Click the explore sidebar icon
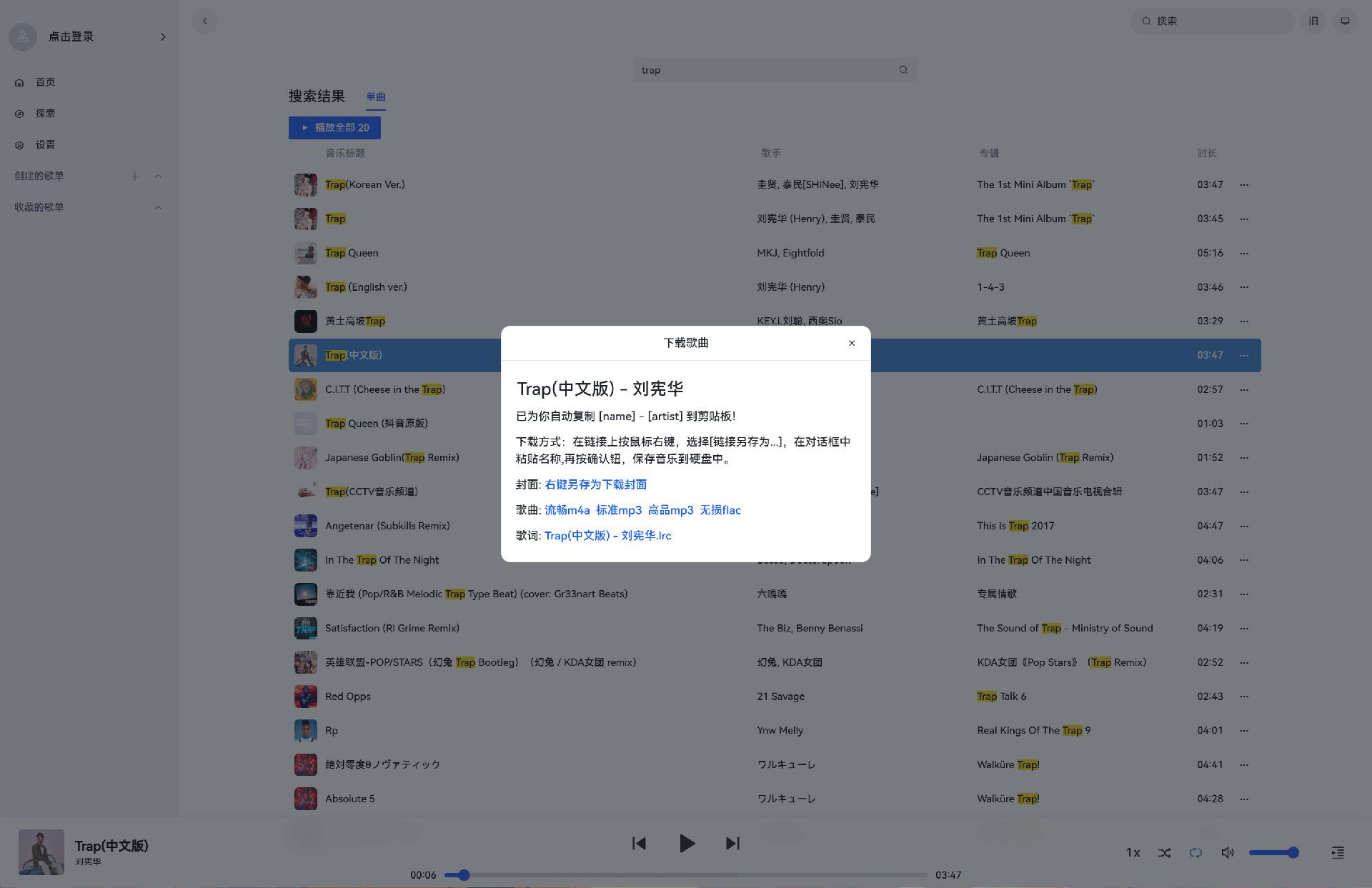 [x=20, y=113]
